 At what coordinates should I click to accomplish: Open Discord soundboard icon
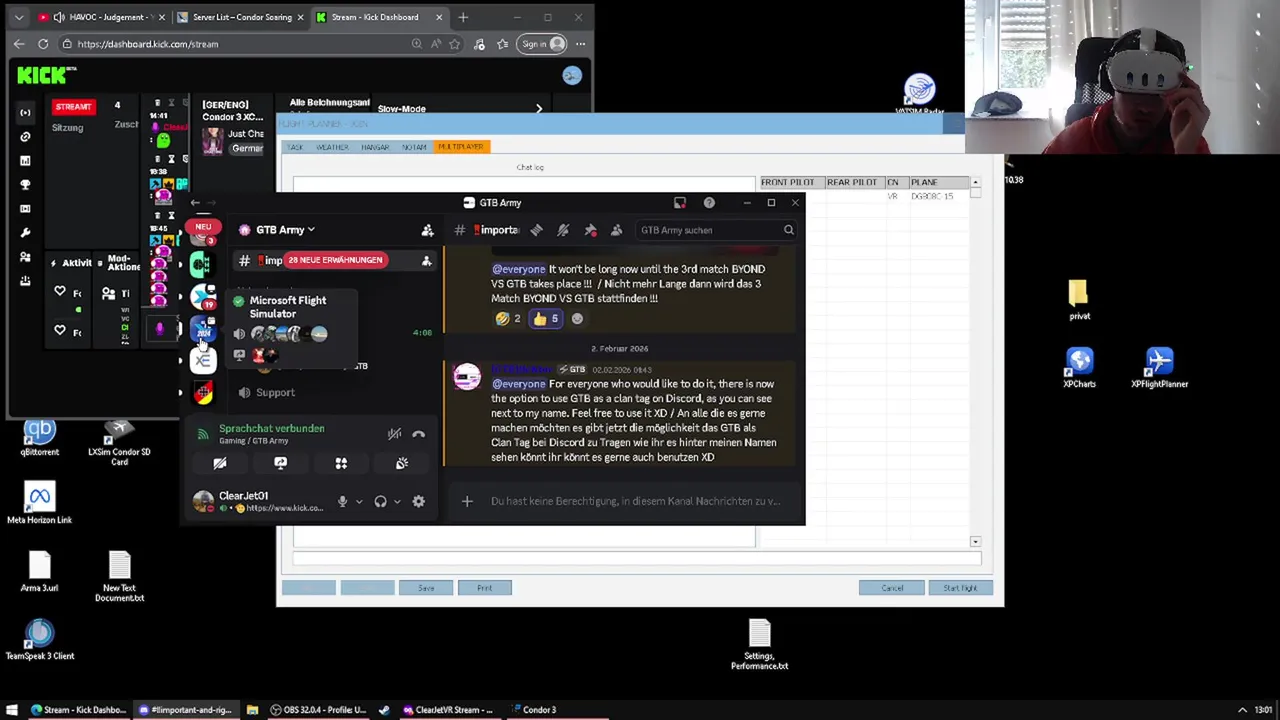click(x=401, y=463)
